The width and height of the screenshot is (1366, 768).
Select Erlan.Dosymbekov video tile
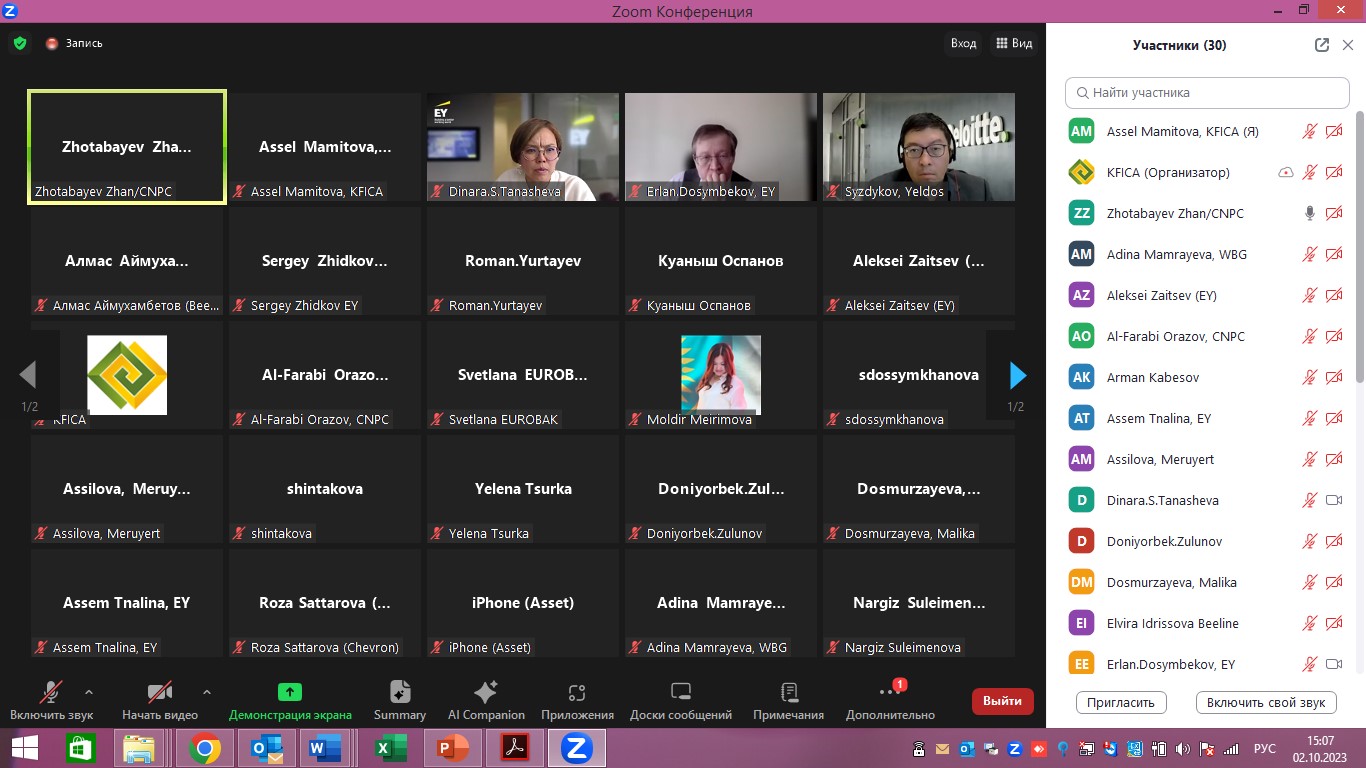tap(721, 147)
